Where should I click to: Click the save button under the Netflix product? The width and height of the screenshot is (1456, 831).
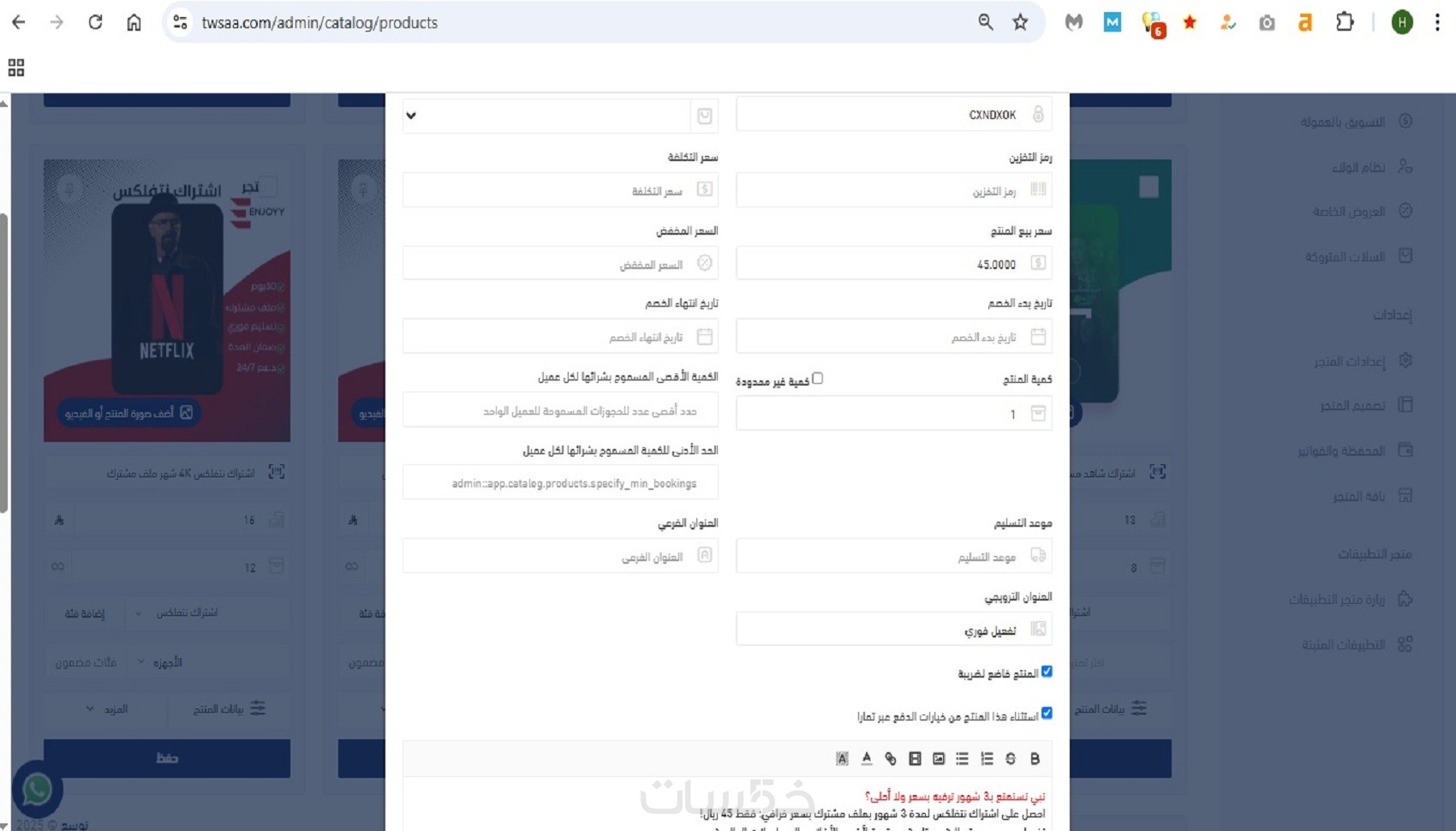[167, 758]
